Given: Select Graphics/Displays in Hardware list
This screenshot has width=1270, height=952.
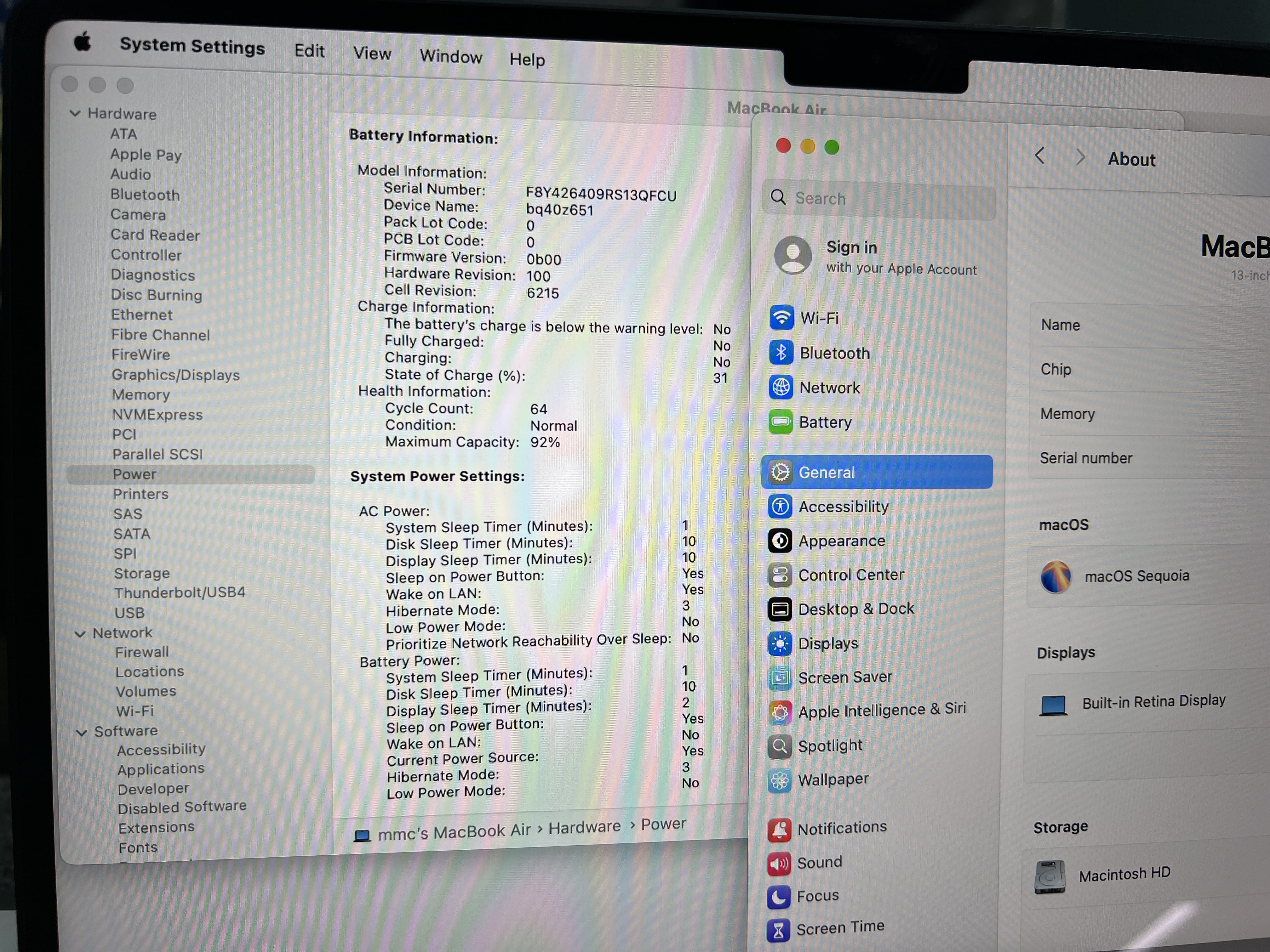Looking at the screenshot, I should 176,375.
